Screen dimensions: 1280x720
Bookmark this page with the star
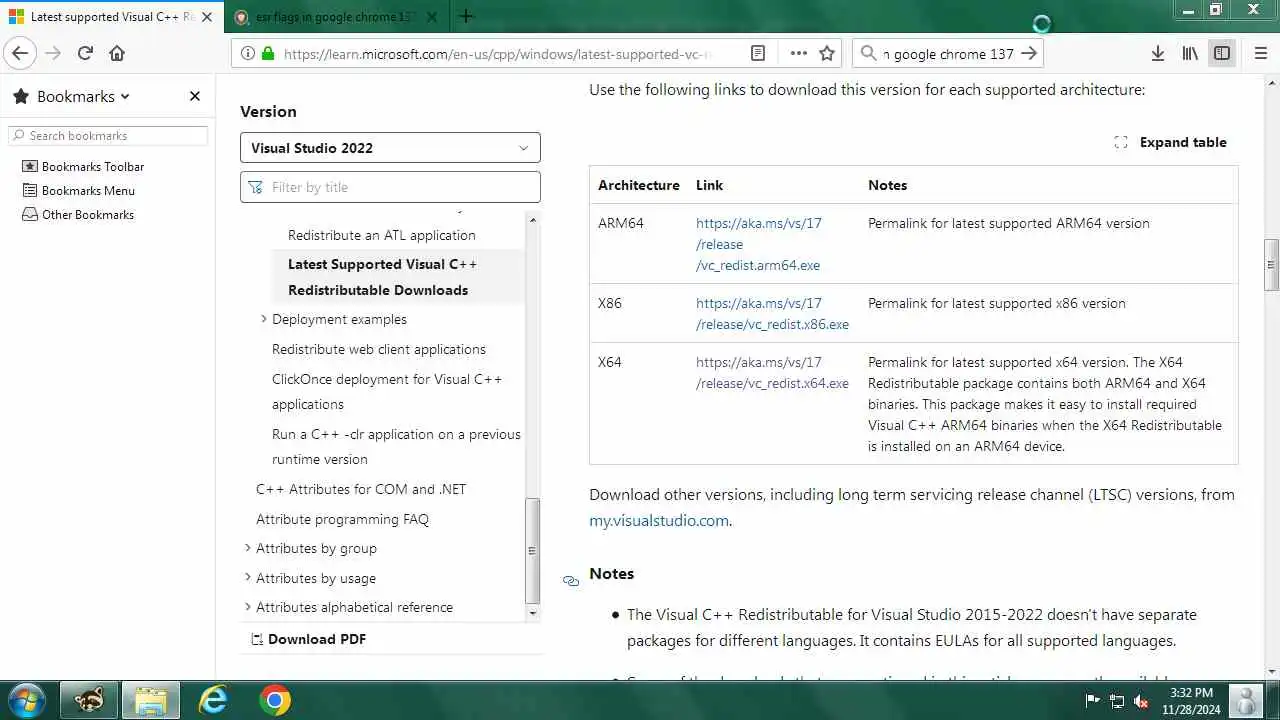coord(827,54)
